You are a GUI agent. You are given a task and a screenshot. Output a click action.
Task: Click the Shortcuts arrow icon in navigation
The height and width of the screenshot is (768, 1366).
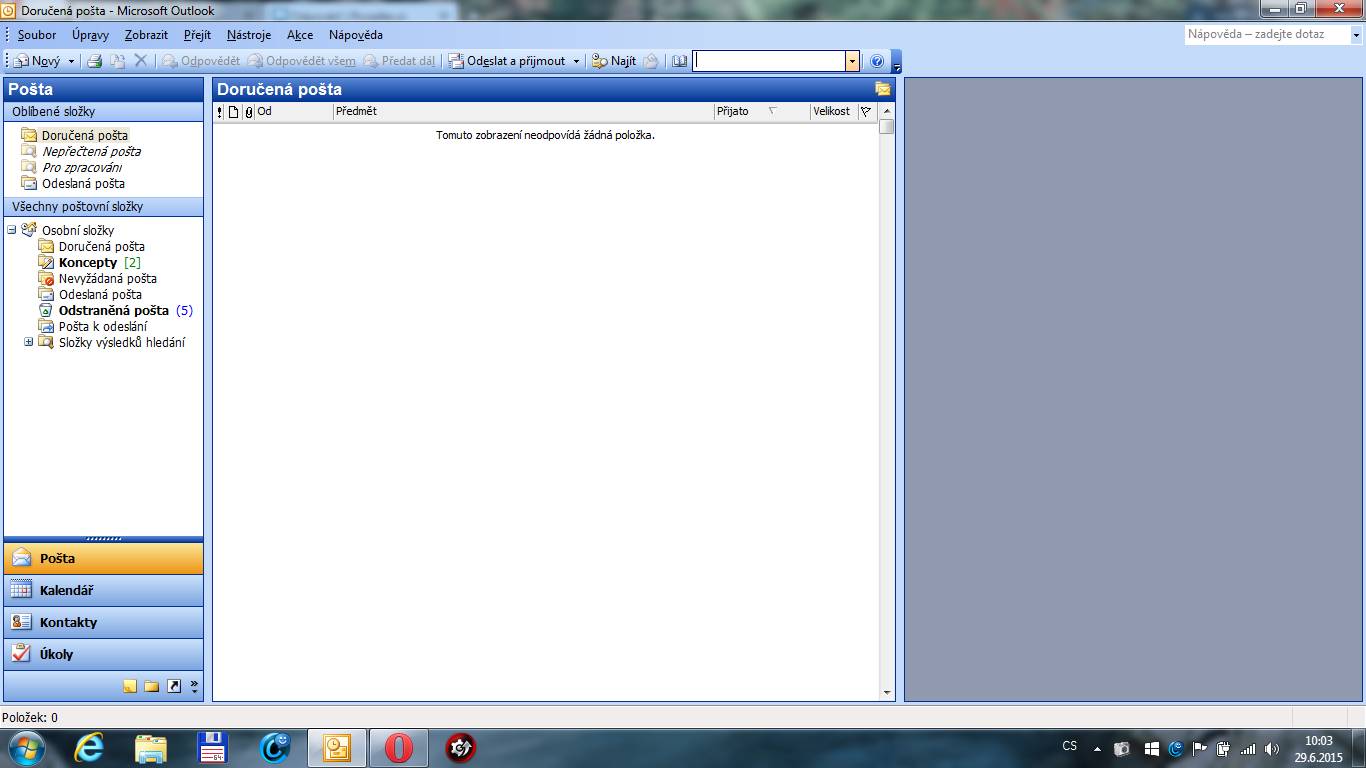[174, 686]
